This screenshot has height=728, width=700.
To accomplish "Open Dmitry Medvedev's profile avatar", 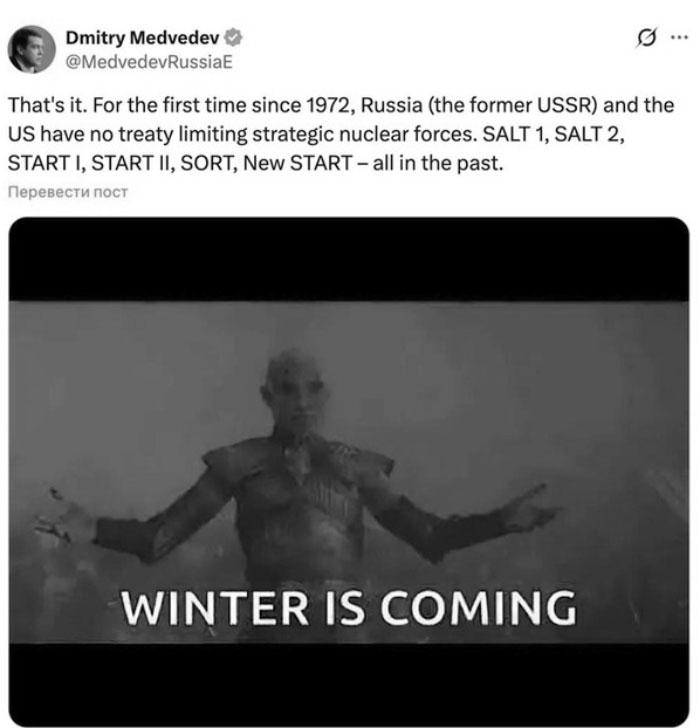I will point(32,49).
